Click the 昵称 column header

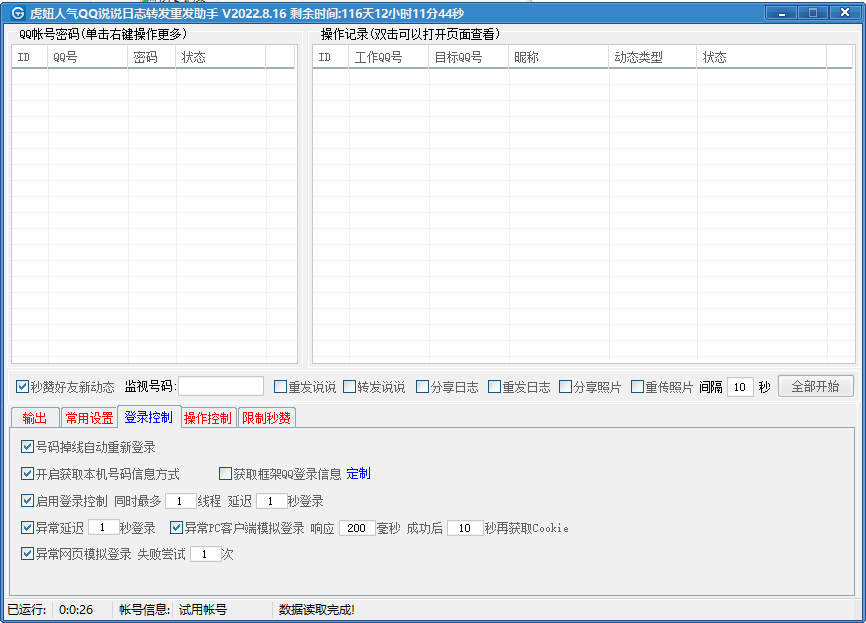(x=558, y=57)
